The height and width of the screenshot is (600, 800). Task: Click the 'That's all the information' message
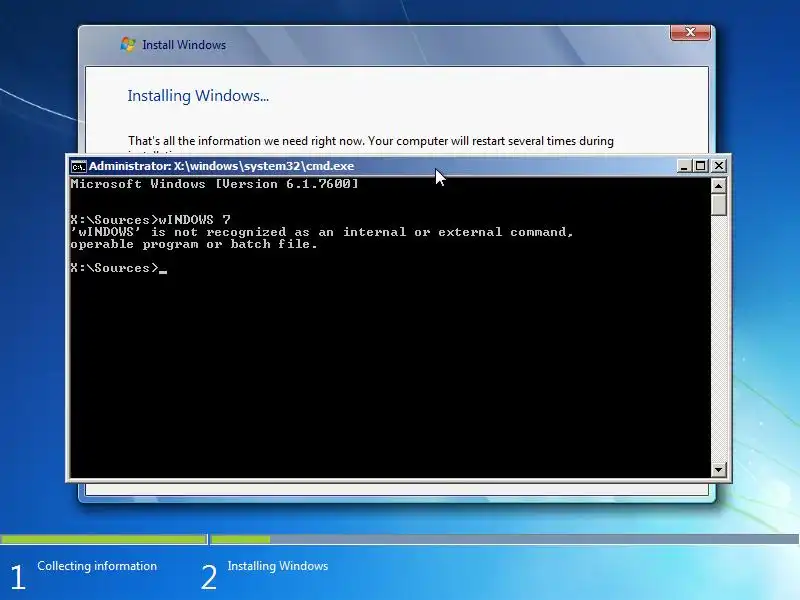[371, 141]
